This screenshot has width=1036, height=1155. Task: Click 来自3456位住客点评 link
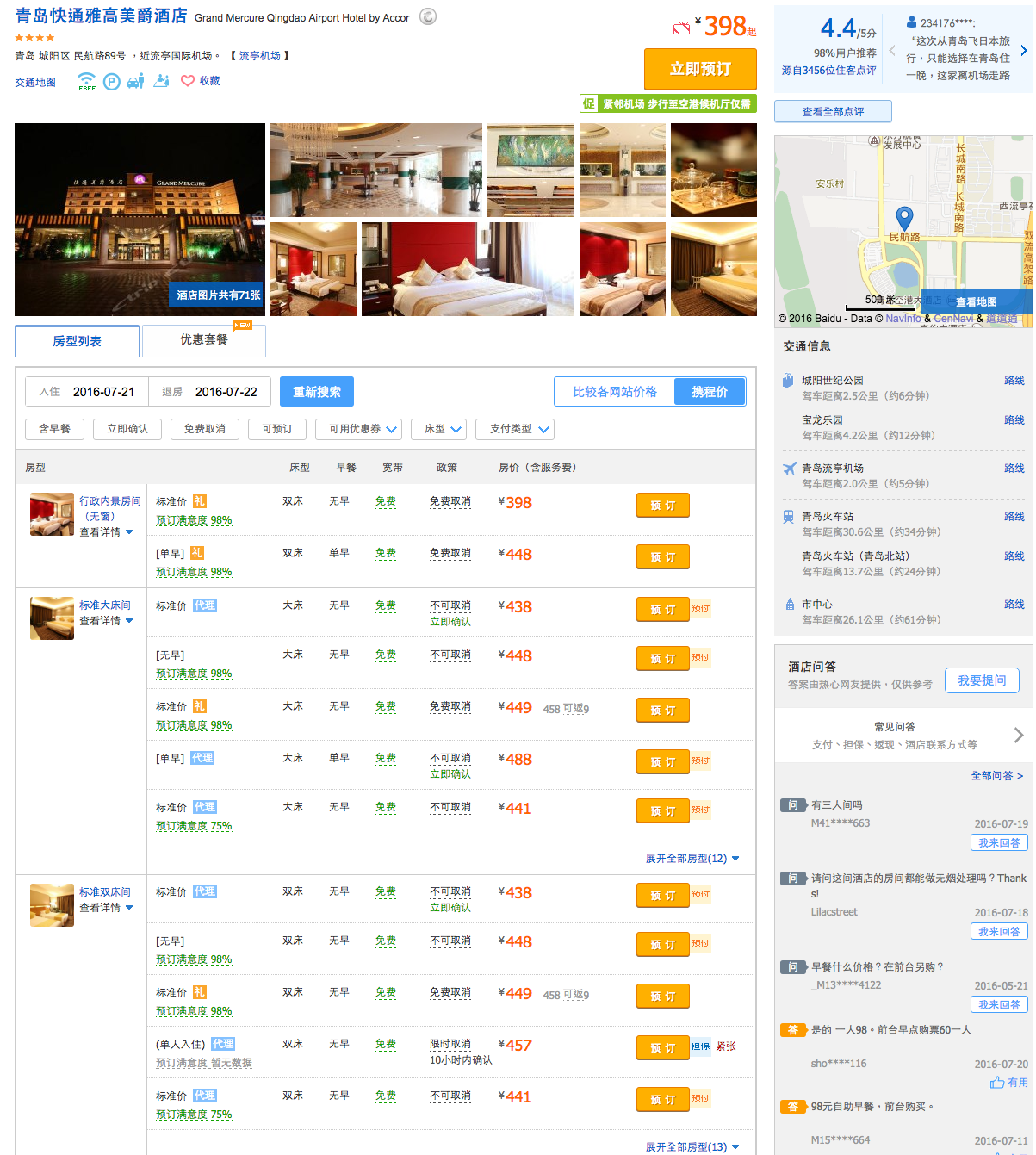829,71
